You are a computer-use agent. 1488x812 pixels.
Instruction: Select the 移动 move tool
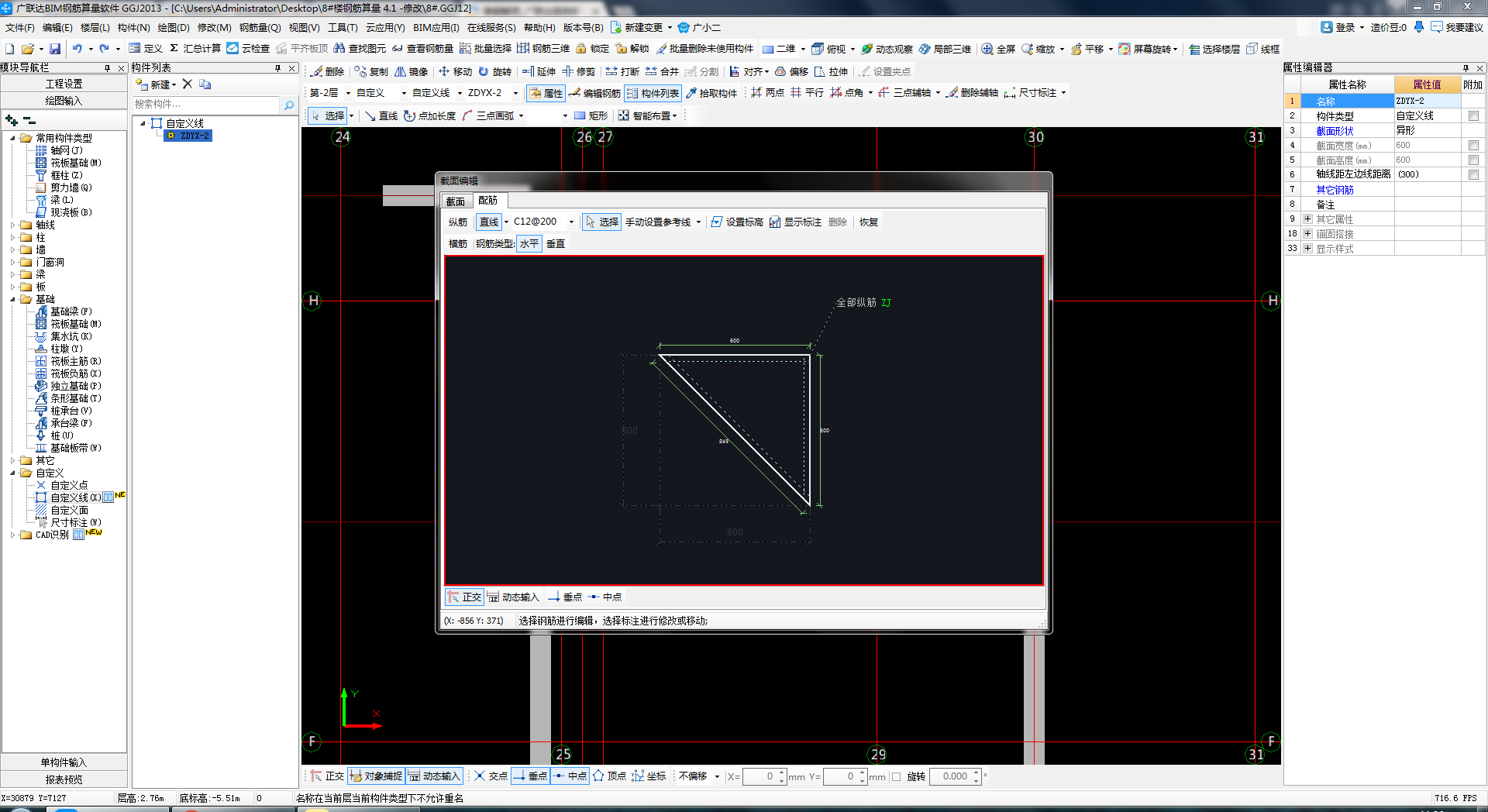click(456, 71)
